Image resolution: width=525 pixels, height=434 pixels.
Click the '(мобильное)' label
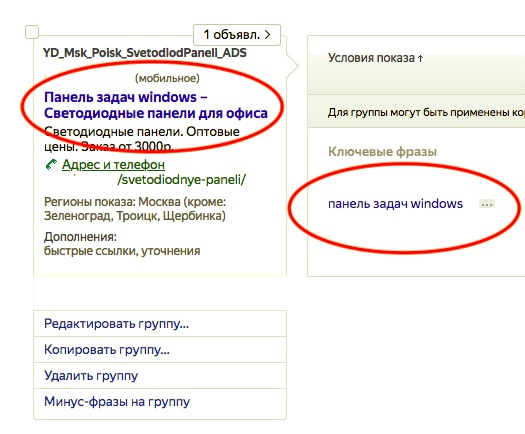click(167, 78)
